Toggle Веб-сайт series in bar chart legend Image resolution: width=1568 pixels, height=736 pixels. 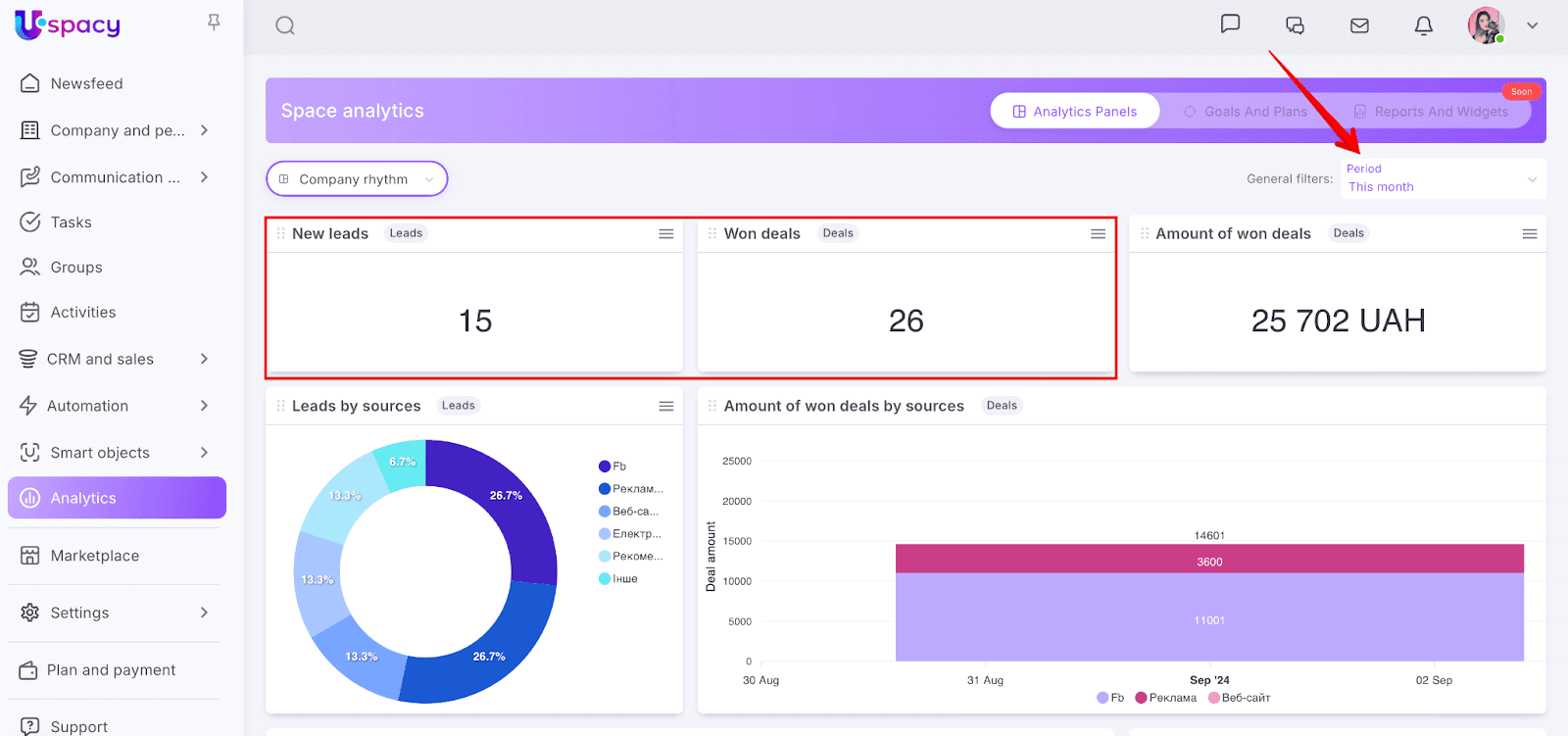1240,698
